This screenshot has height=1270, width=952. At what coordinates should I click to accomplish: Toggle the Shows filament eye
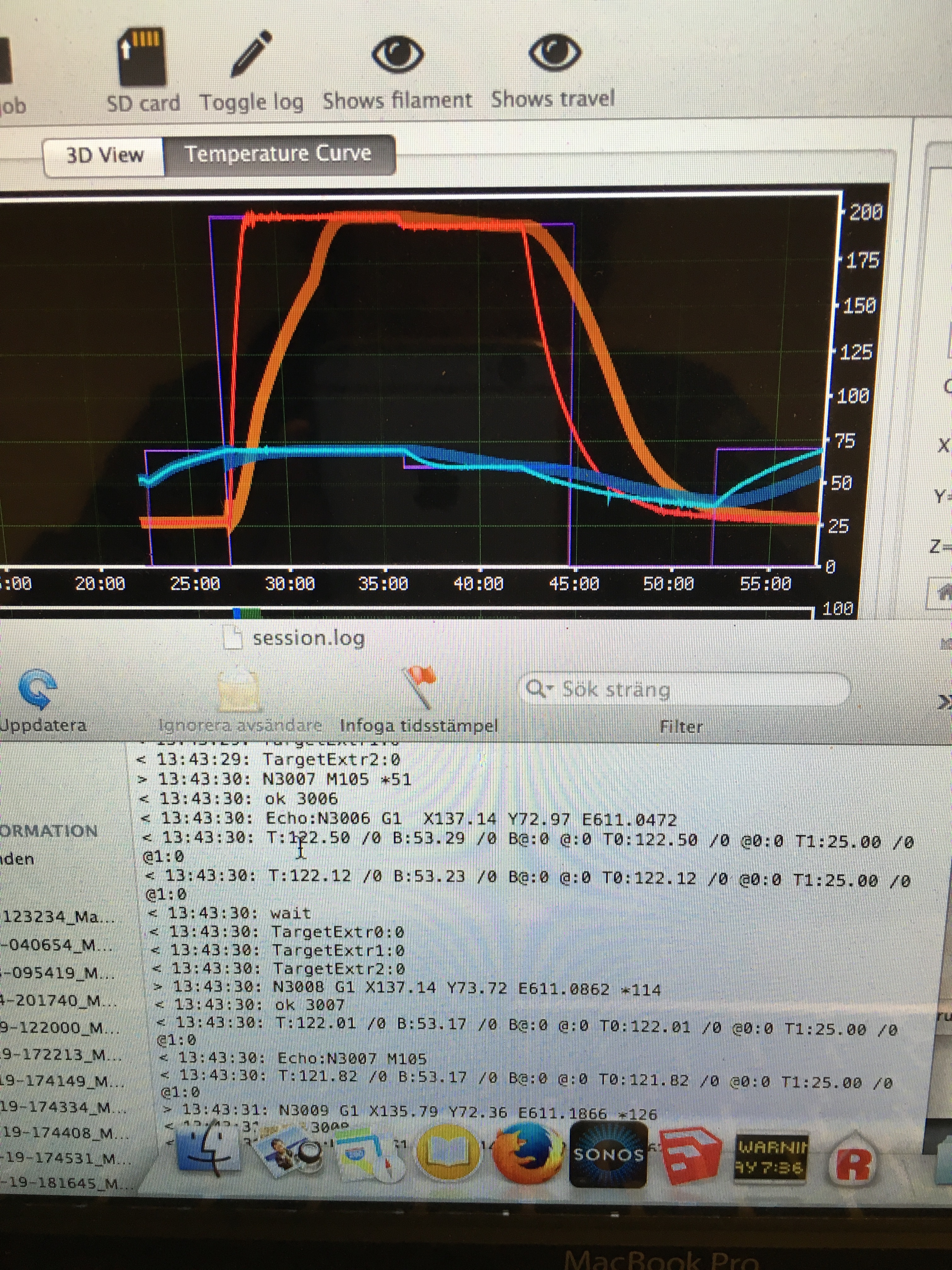coord(398,54)
